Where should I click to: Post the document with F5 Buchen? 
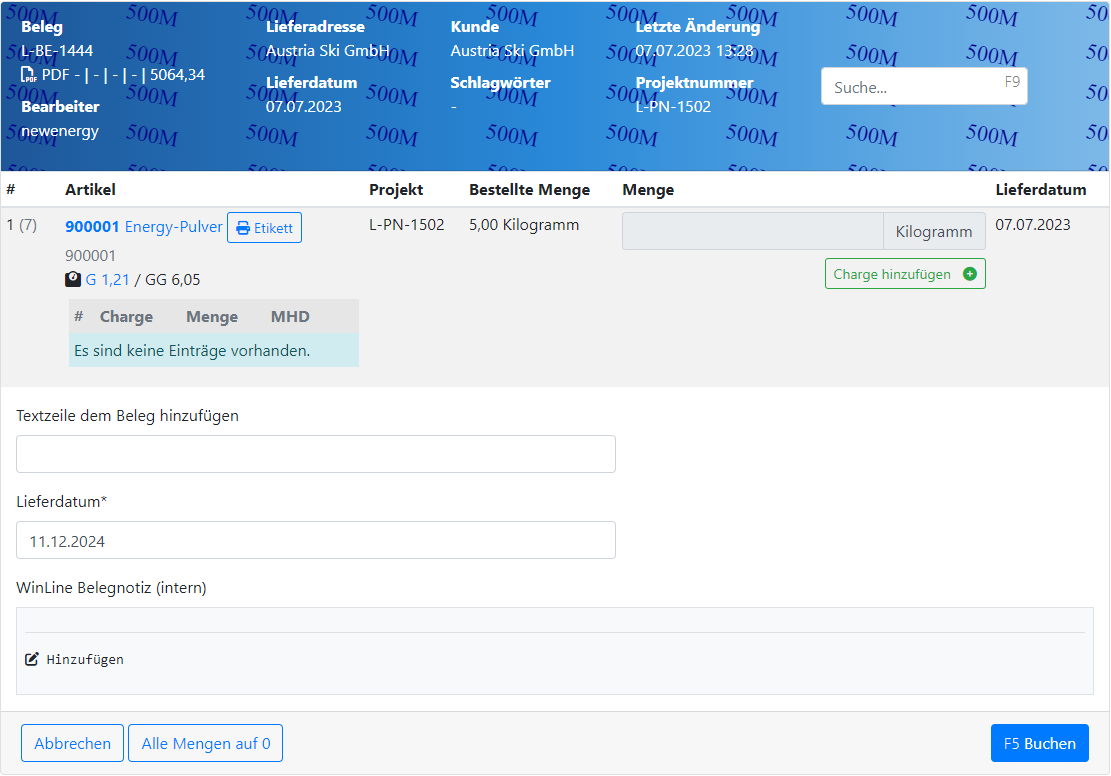(1039, 743)
